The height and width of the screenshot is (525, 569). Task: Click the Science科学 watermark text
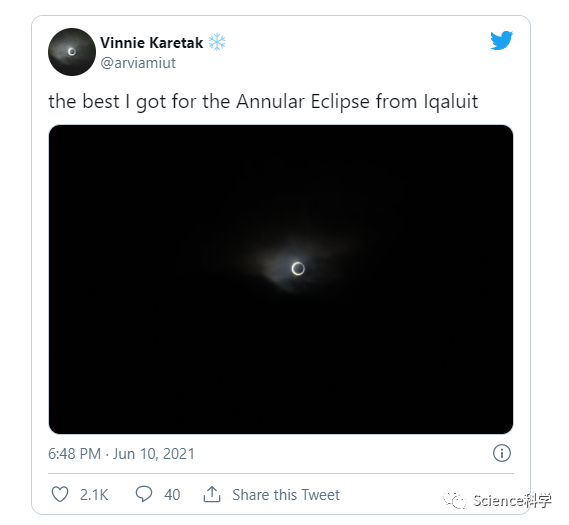tap(512, 501)
